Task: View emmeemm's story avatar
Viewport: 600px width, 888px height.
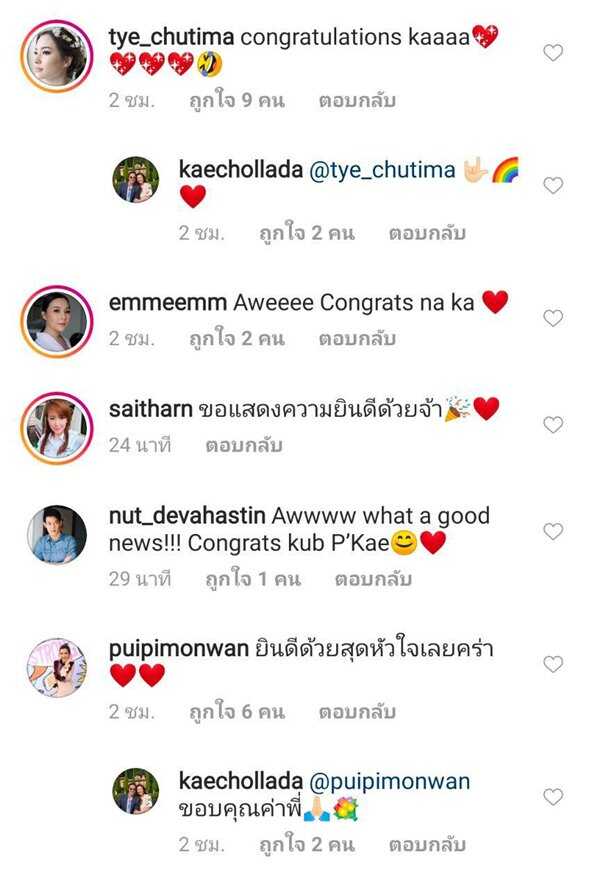Action: [x=57, y=321]
